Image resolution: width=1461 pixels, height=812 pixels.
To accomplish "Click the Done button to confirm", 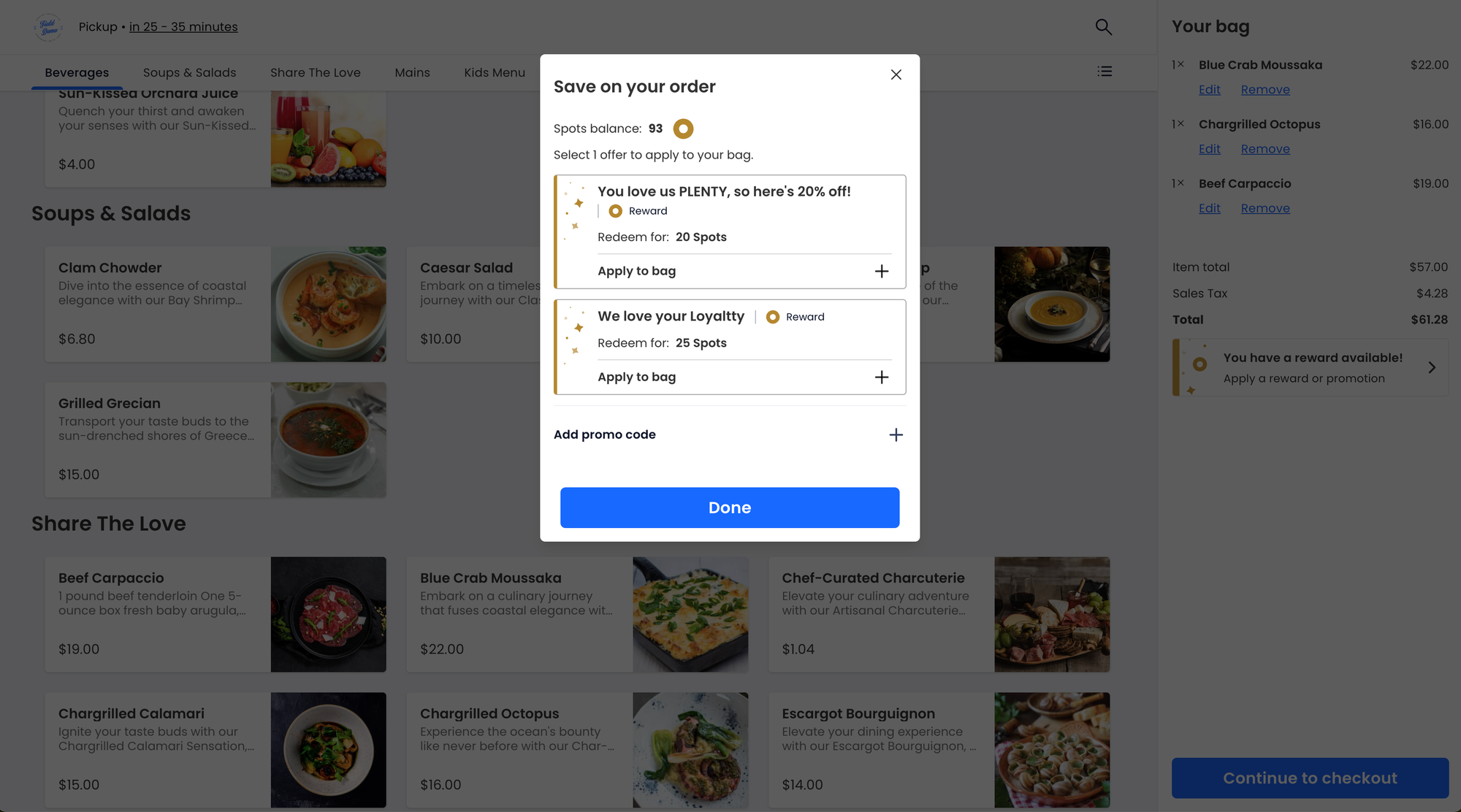I will click(729, 507).
